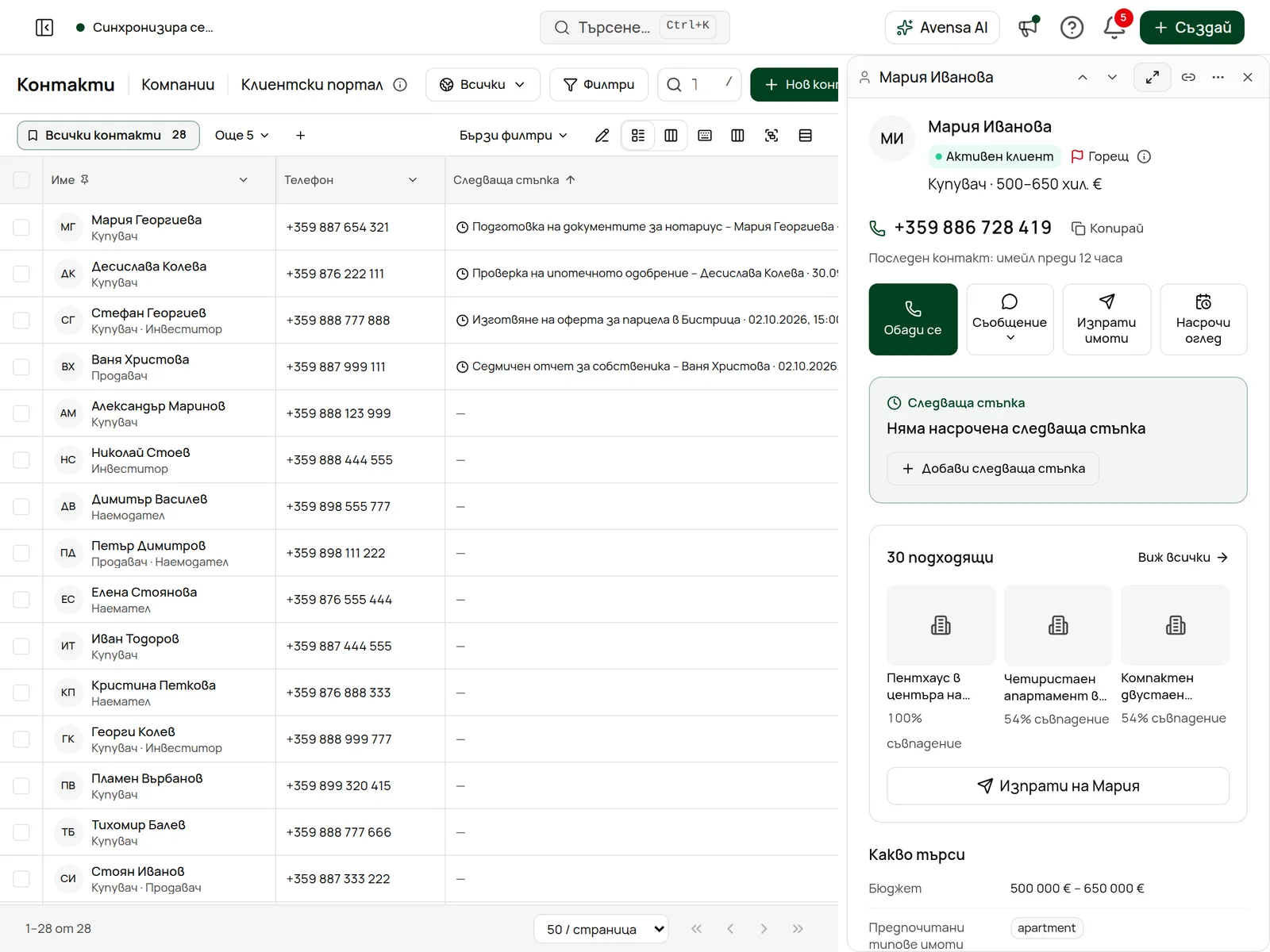Go to next contact with down chevron
Viewport: 1270px width, 952px height.
coord(1112,77)
